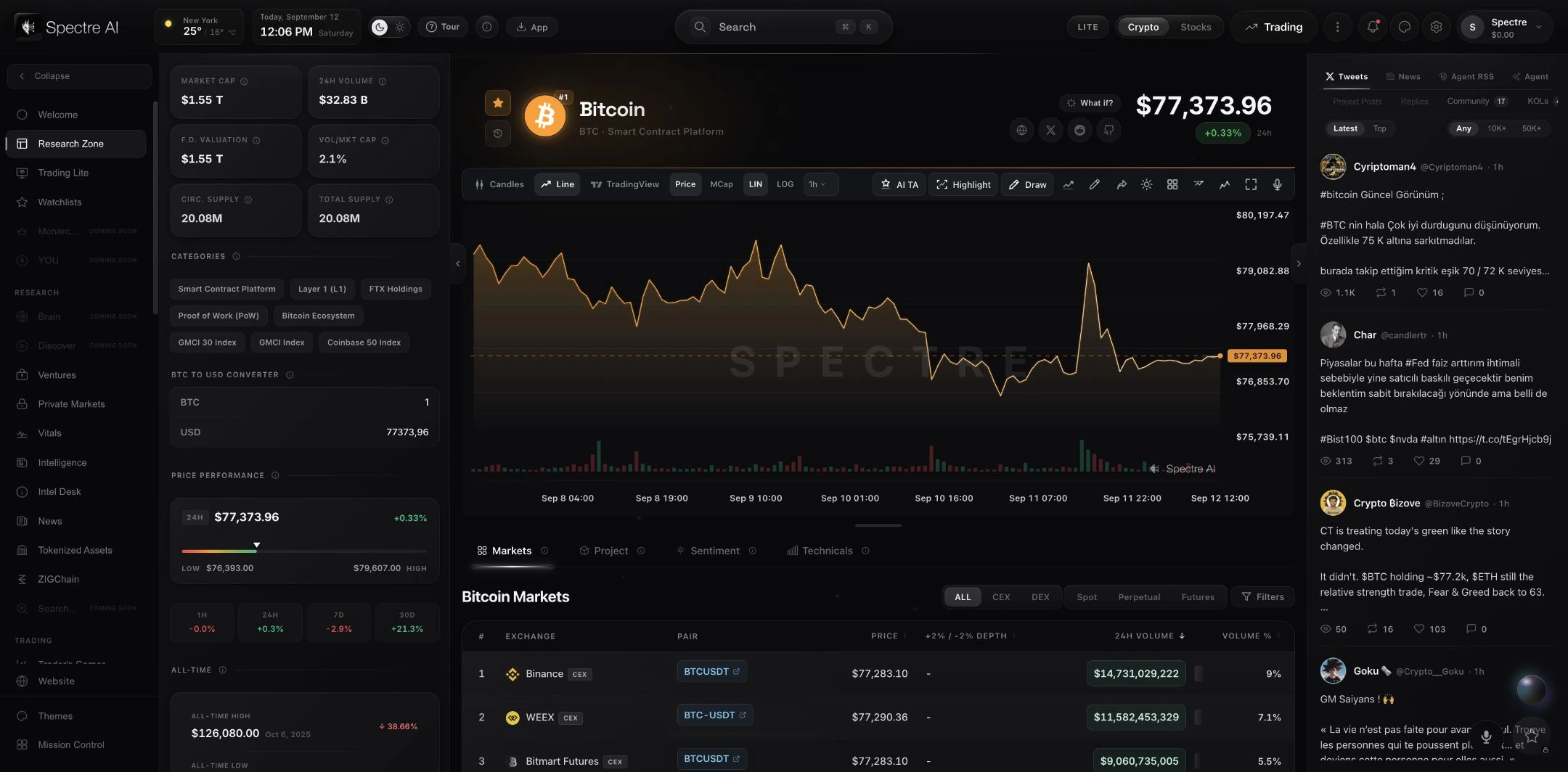Click the AI TA button

pos(899,184)
